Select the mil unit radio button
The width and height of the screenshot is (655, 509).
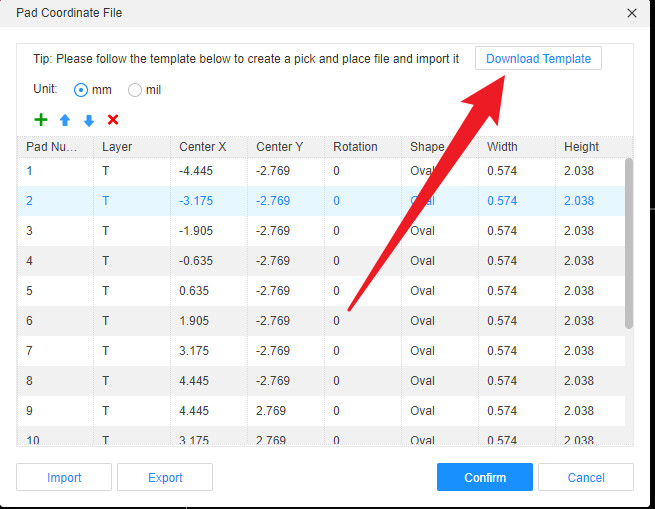135,90
